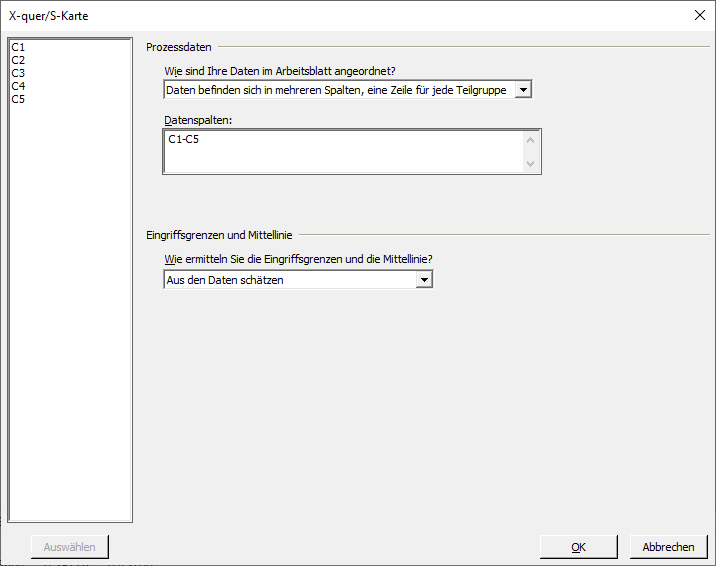Pick the C3 entry in the list
716x566 pixels.
pos(18,73)
